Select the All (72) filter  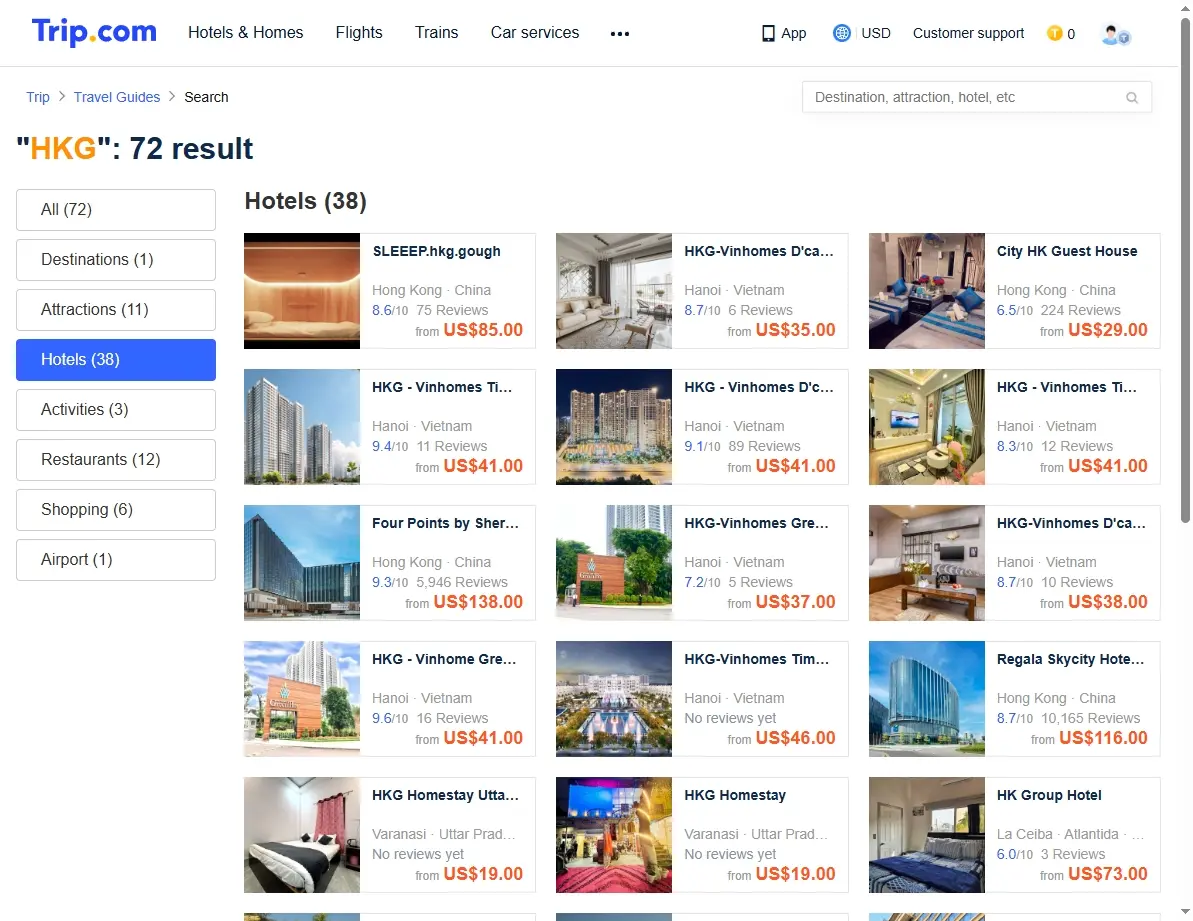point(116,210)
